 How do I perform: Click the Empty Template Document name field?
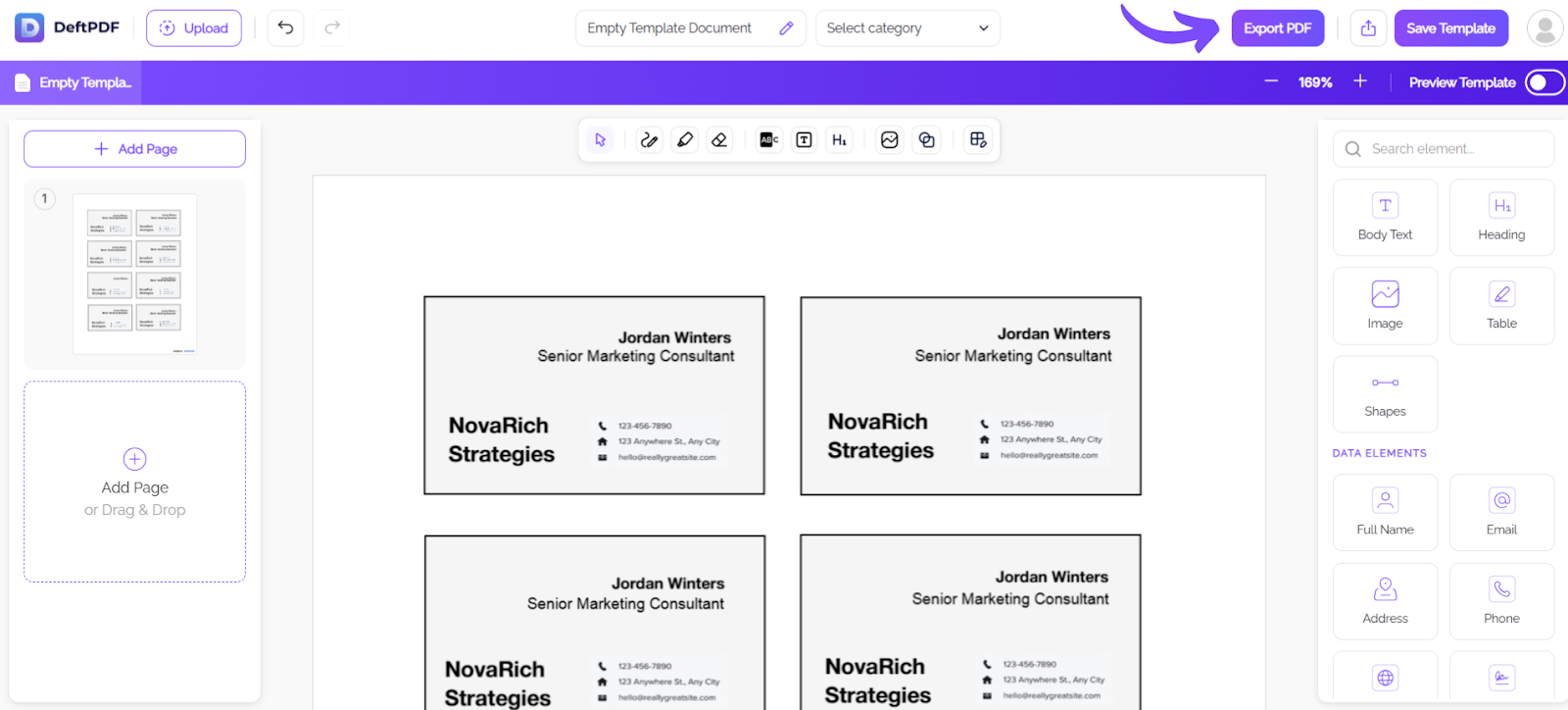690,28
